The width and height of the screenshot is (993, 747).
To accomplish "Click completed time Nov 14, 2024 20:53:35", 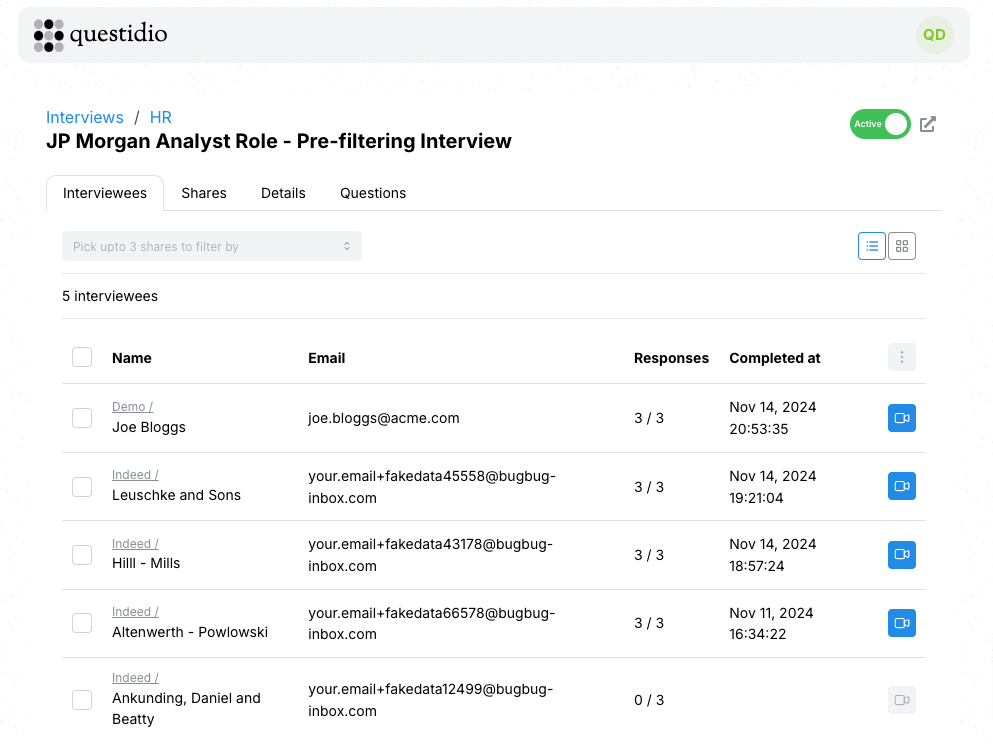I will [773, 418].
